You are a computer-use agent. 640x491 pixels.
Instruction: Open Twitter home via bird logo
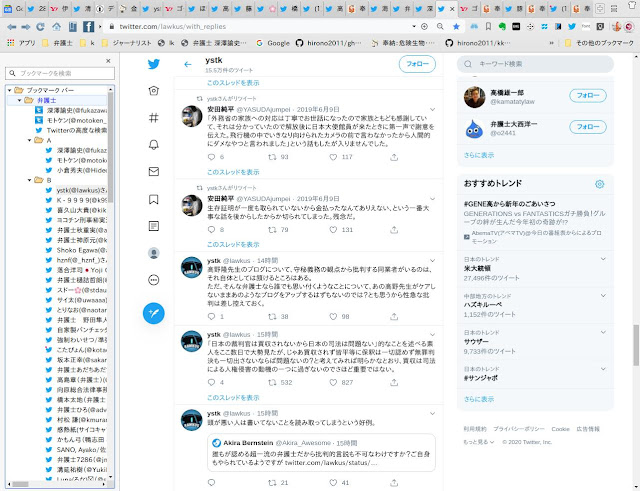point(154,64)
